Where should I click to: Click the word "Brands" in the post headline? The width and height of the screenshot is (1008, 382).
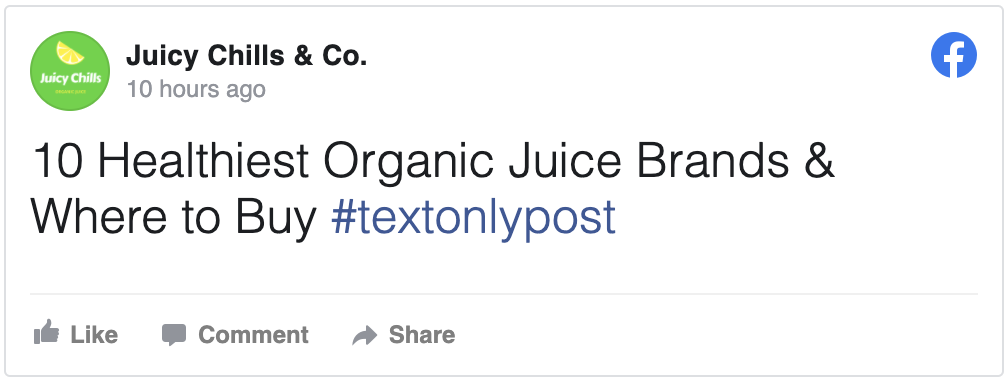coord(713,161)
